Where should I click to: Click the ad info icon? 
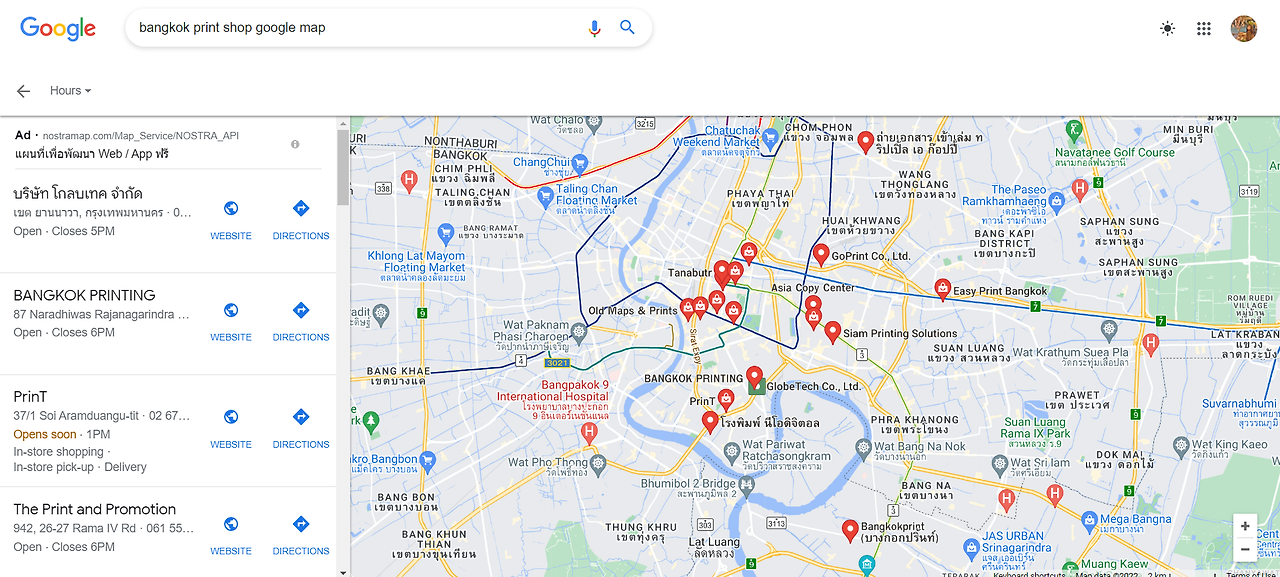pos(295,145)
